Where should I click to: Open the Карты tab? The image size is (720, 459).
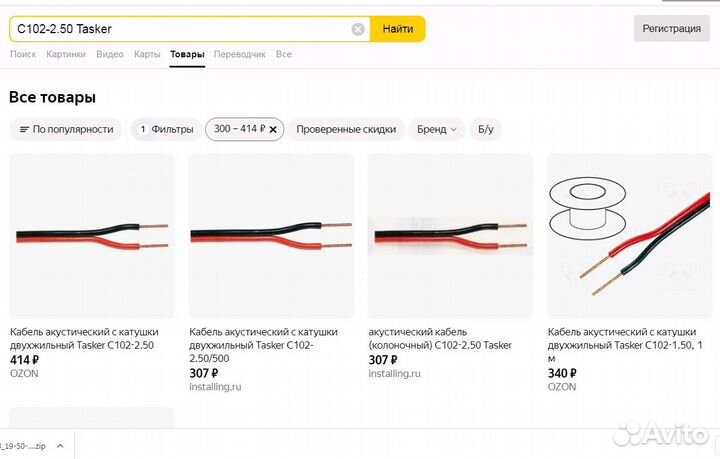(147, 54)
